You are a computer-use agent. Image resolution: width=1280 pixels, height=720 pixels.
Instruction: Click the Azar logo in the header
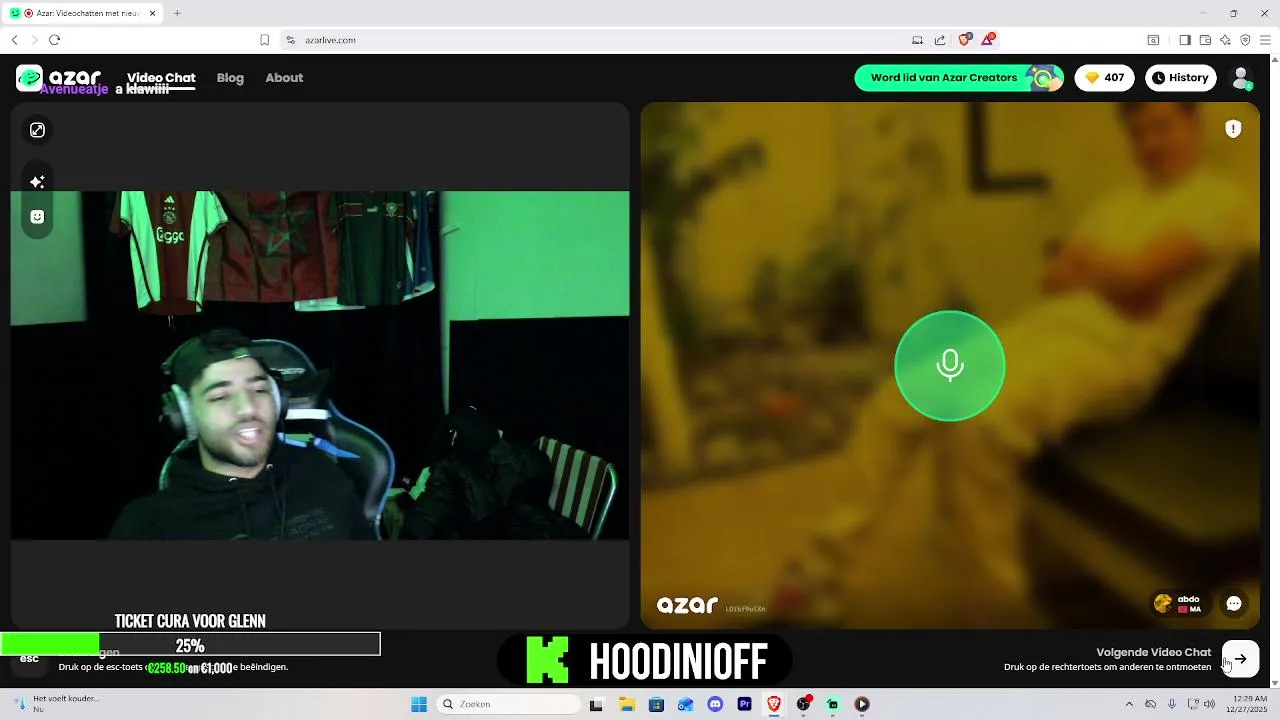pos(59,77)
